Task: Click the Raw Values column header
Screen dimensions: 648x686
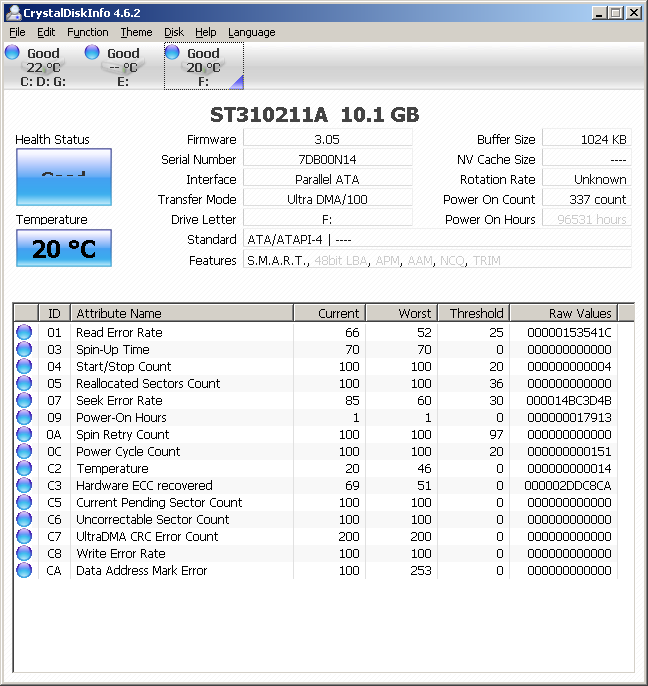Action: point(564,313)
